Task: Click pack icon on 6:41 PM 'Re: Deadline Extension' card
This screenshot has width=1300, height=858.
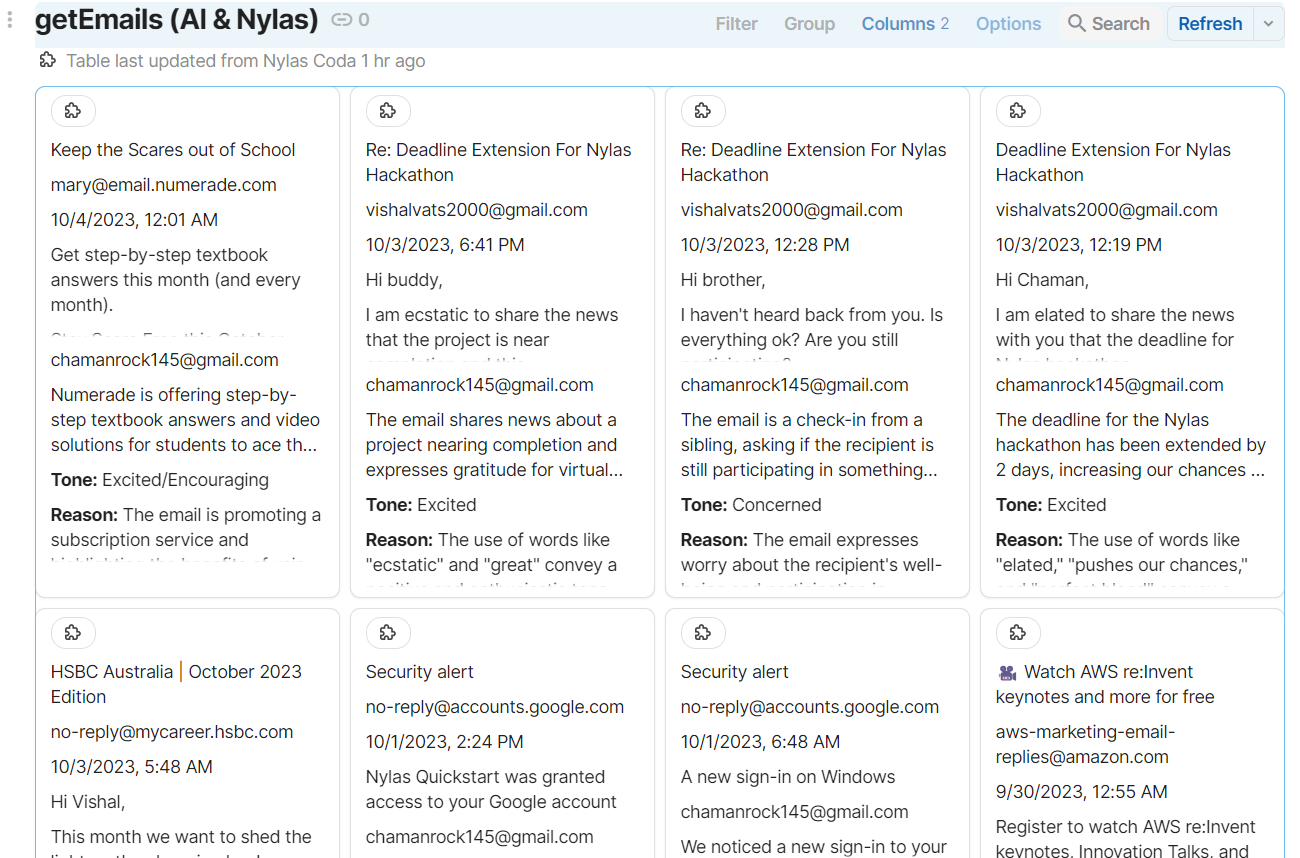Action: click(388, 111)
